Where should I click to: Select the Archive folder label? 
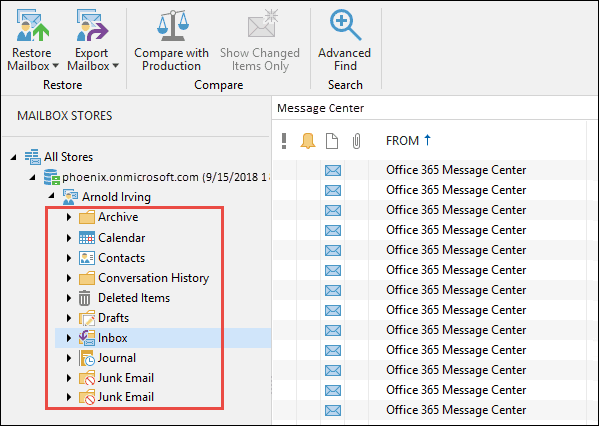click(x=118, y=217)
